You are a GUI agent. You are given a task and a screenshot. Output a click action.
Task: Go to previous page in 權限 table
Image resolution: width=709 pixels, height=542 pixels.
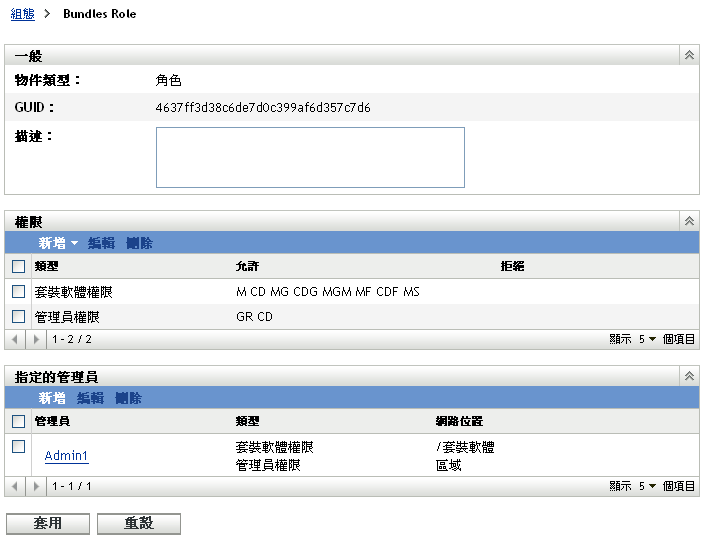pyautogui.click(x=15, y=339)
